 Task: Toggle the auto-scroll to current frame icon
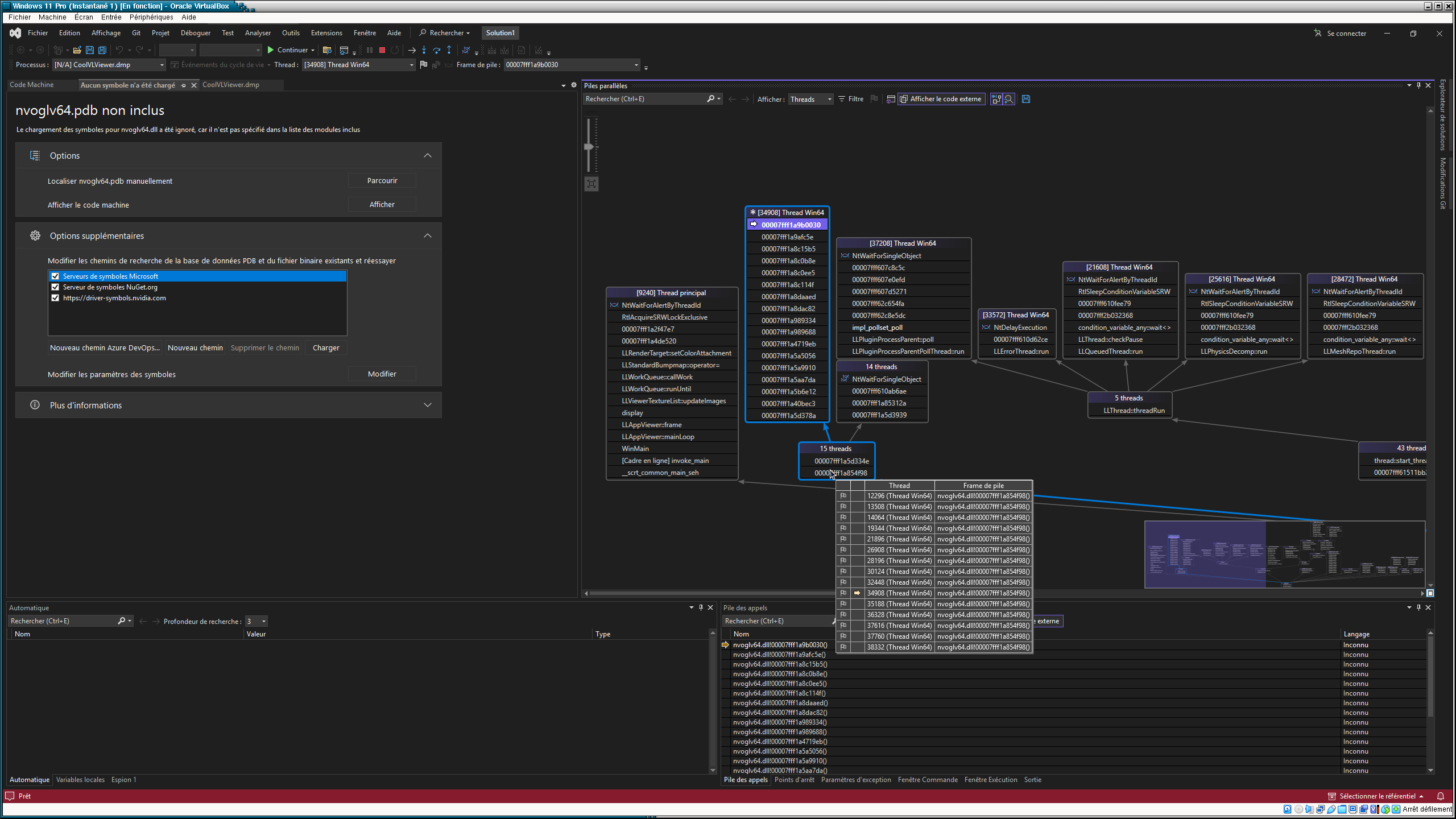click(996, 99)
